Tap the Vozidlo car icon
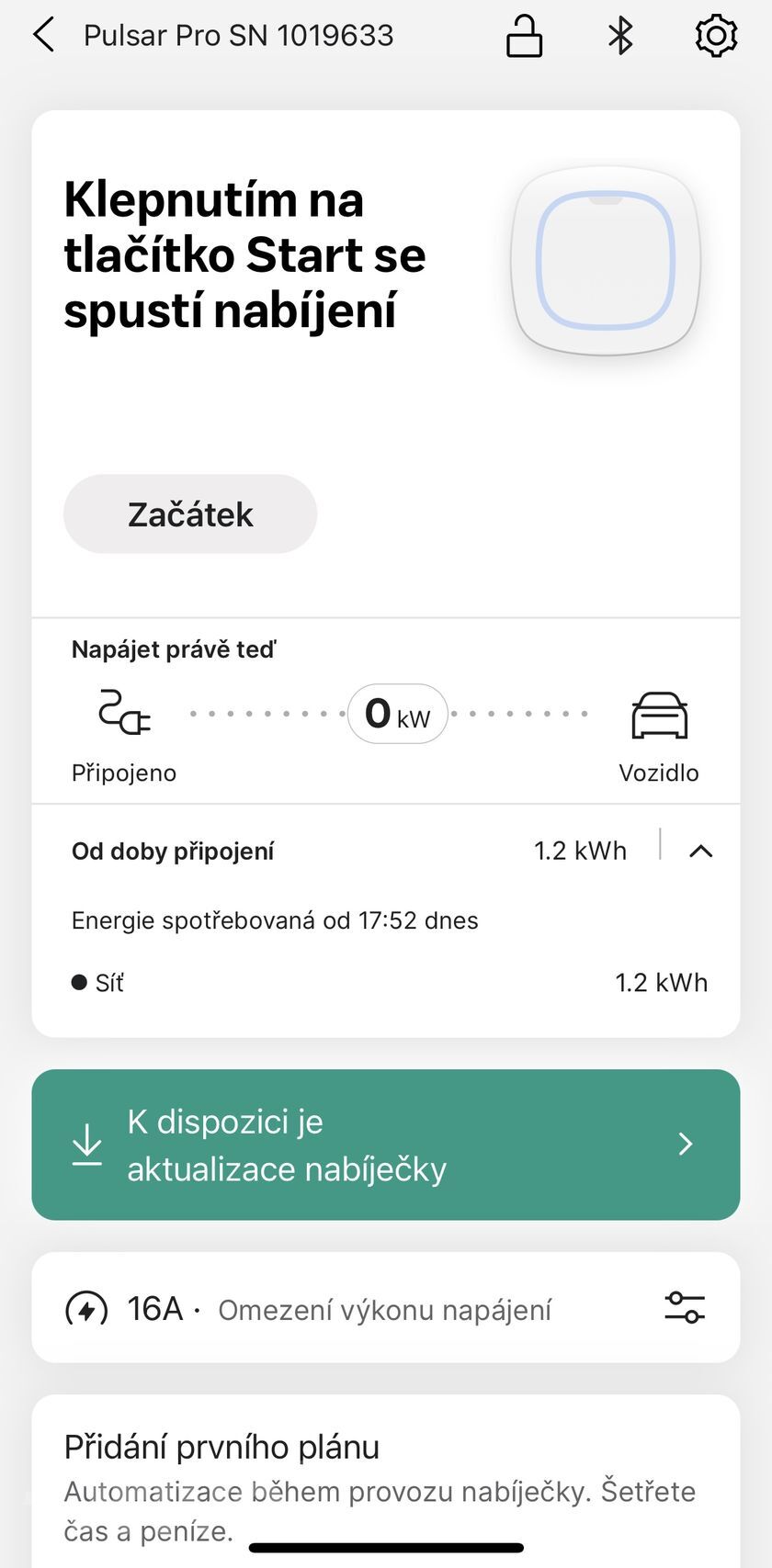 tap(659, 716)
